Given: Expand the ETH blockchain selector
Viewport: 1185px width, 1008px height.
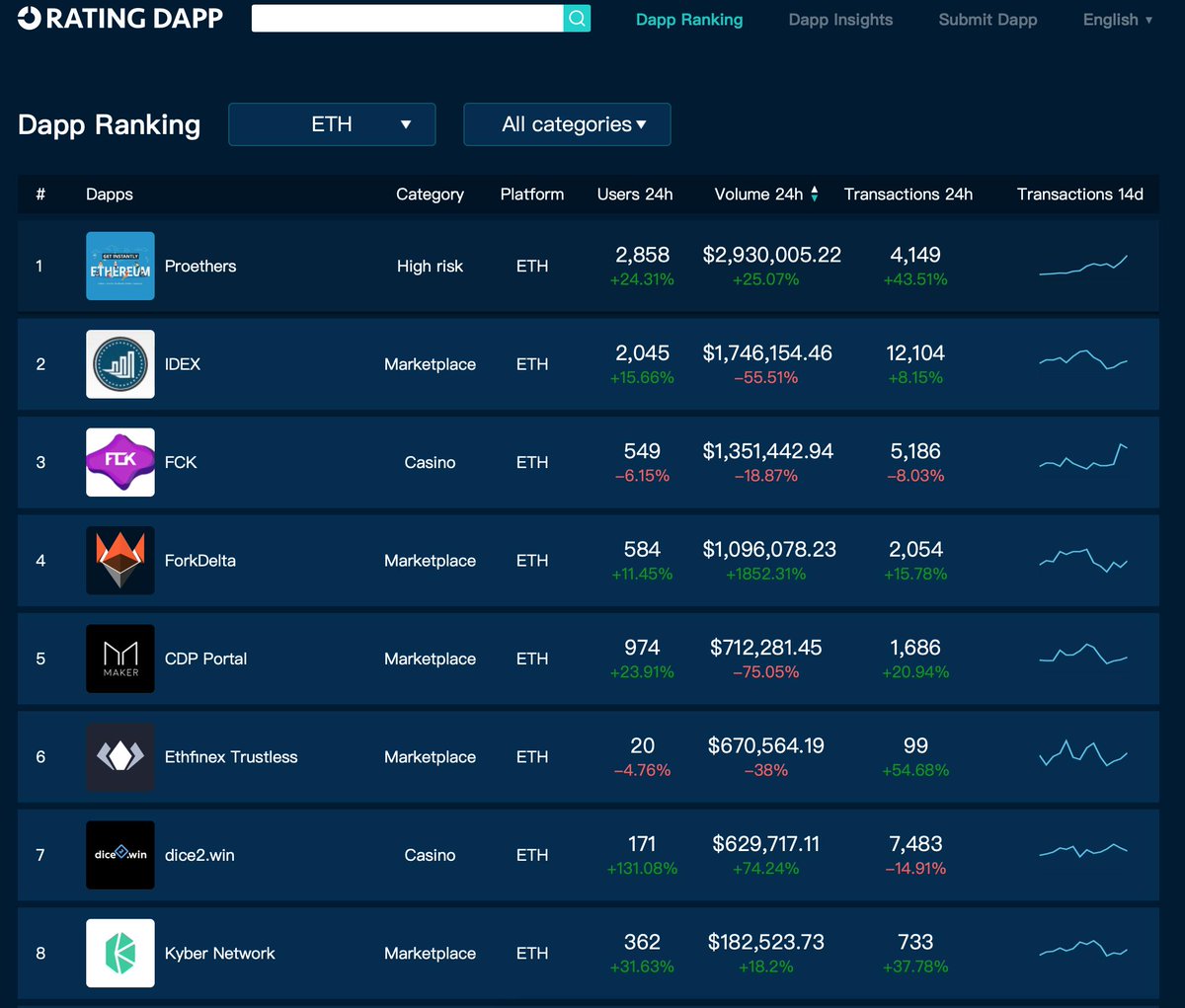Looking at the screenshot, I should (x=332, y=124).
